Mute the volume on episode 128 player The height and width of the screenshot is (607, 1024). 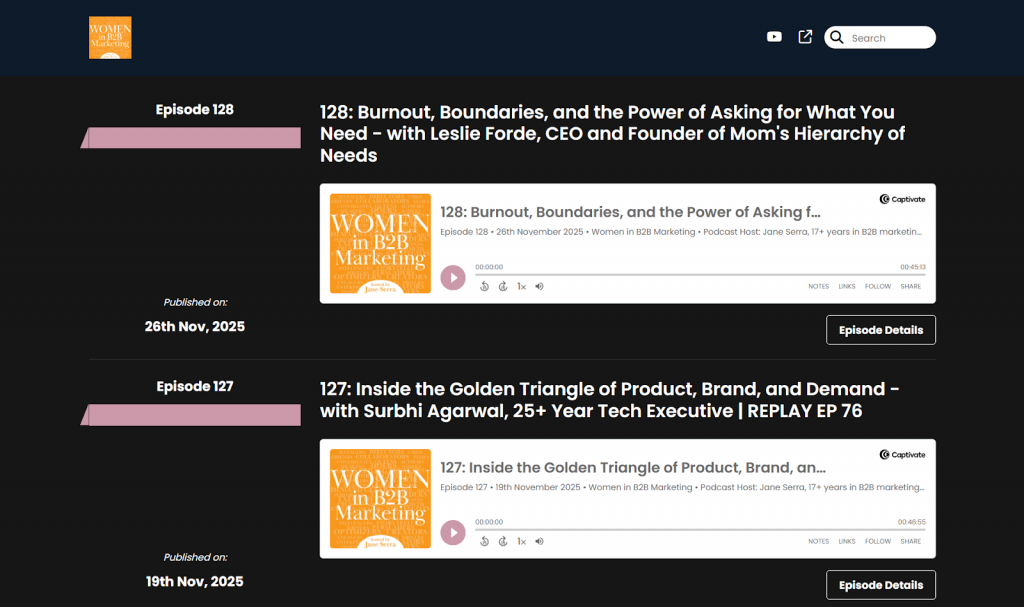click(539, 287)
